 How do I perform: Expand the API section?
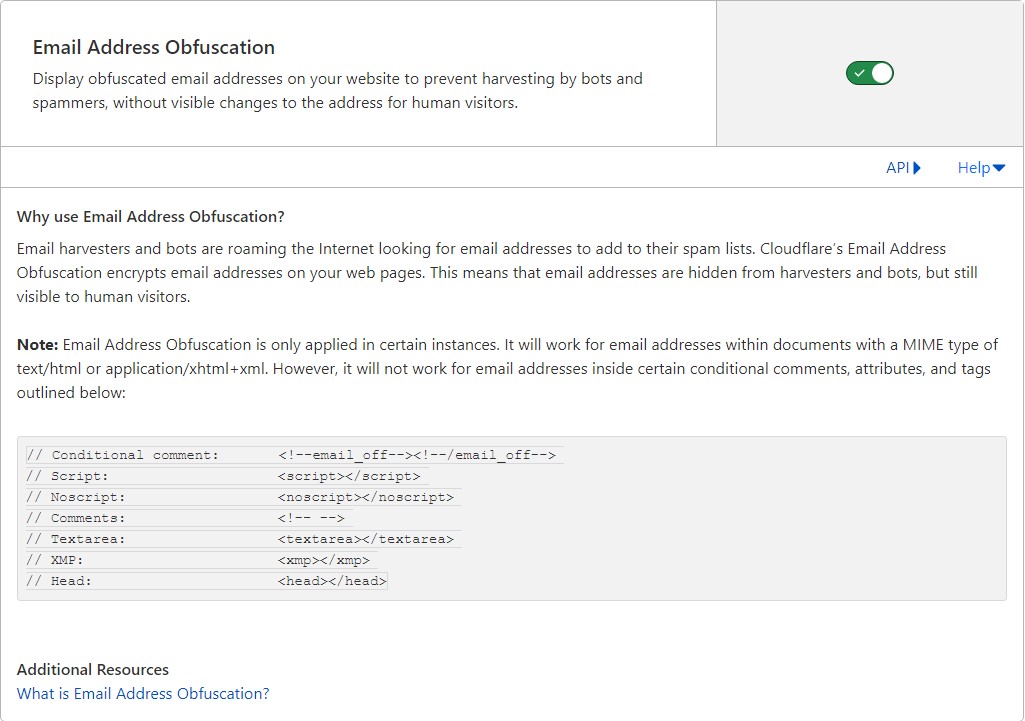click(903, 168)
